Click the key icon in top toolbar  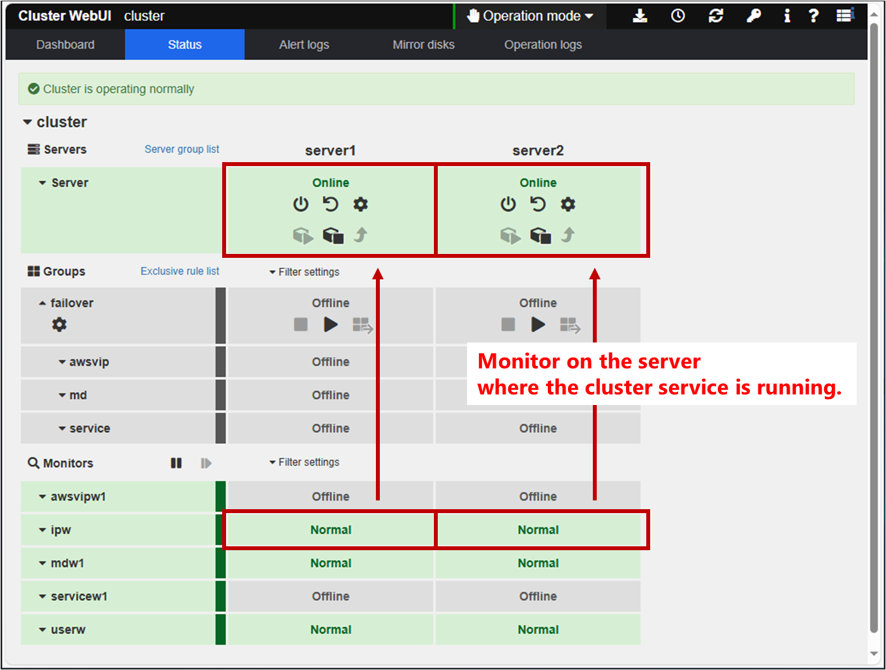(x=753, y=16)
